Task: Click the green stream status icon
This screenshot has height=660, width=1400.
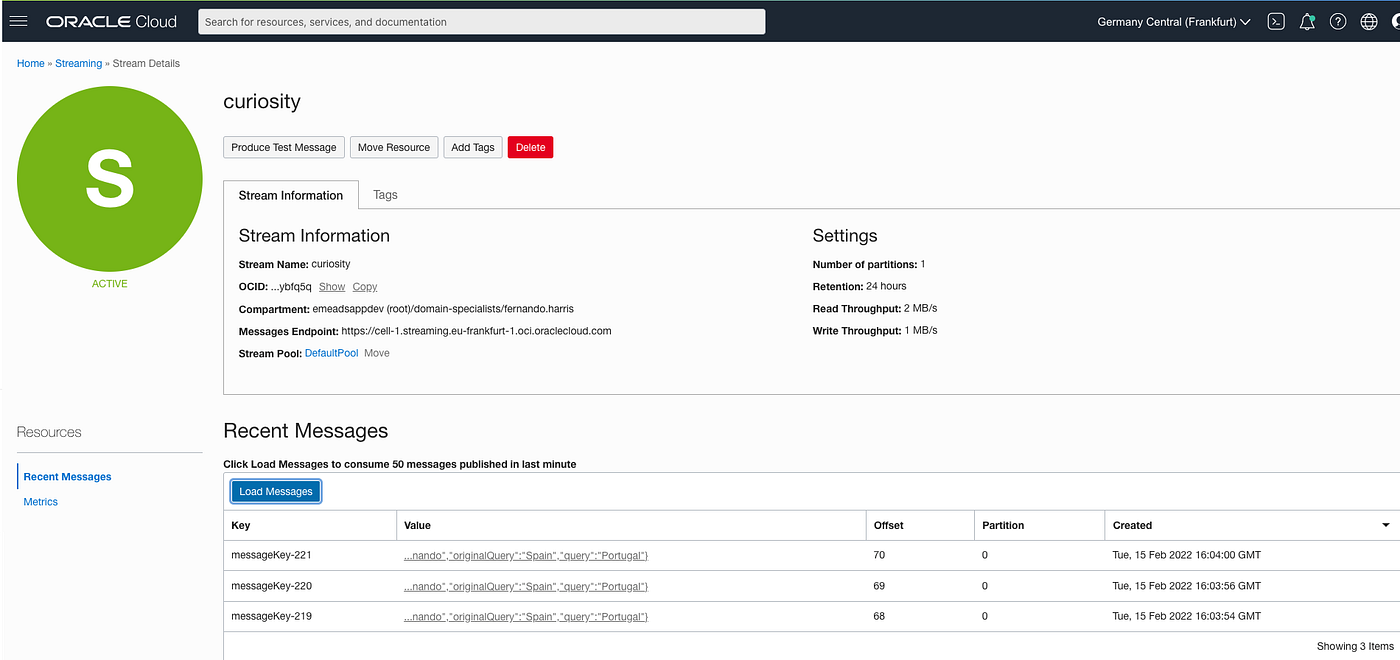Action: (110, 178)
